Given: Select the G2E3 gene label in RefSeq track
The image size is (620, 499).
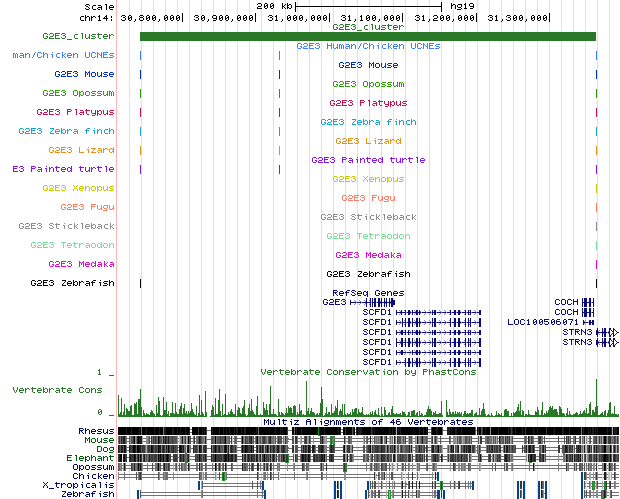Looking at the screenshot, I should pos(333,302).
